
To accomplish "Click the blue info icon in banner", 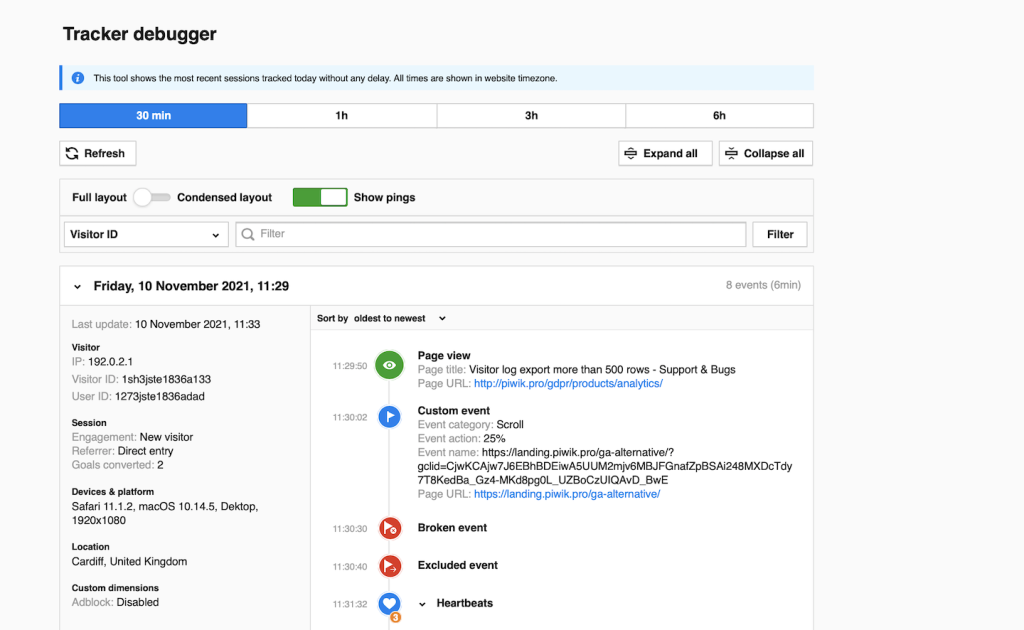I will pyautogui.click(x=78, y=78).
